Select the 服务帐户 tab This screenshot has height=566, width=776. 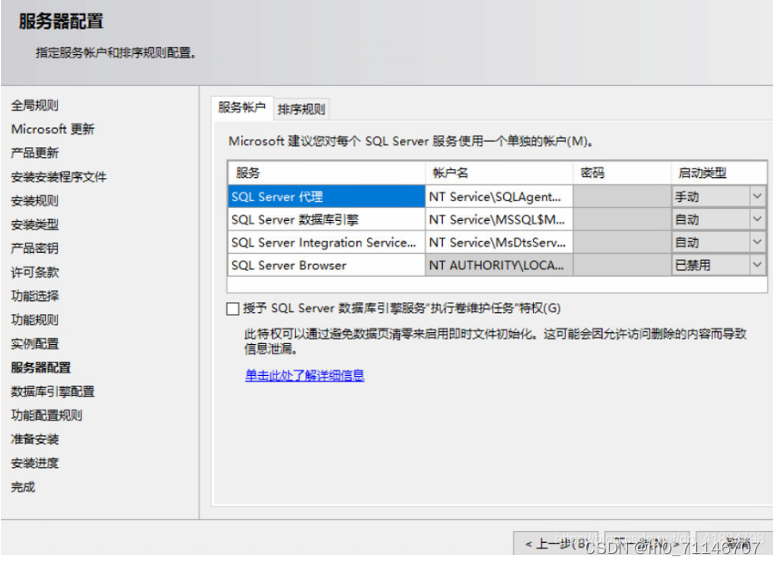242,108
